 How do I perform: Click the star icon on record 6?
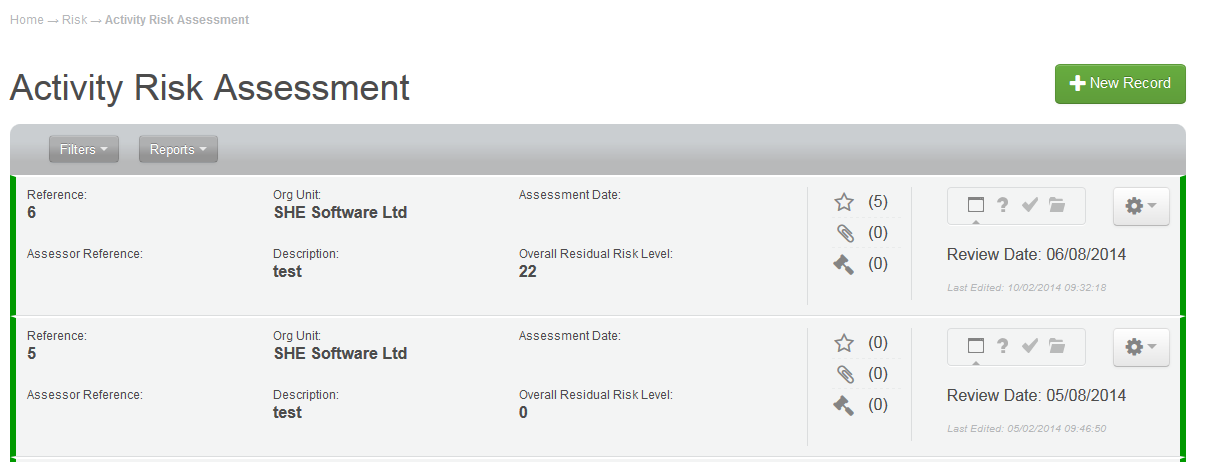[844, 202]
